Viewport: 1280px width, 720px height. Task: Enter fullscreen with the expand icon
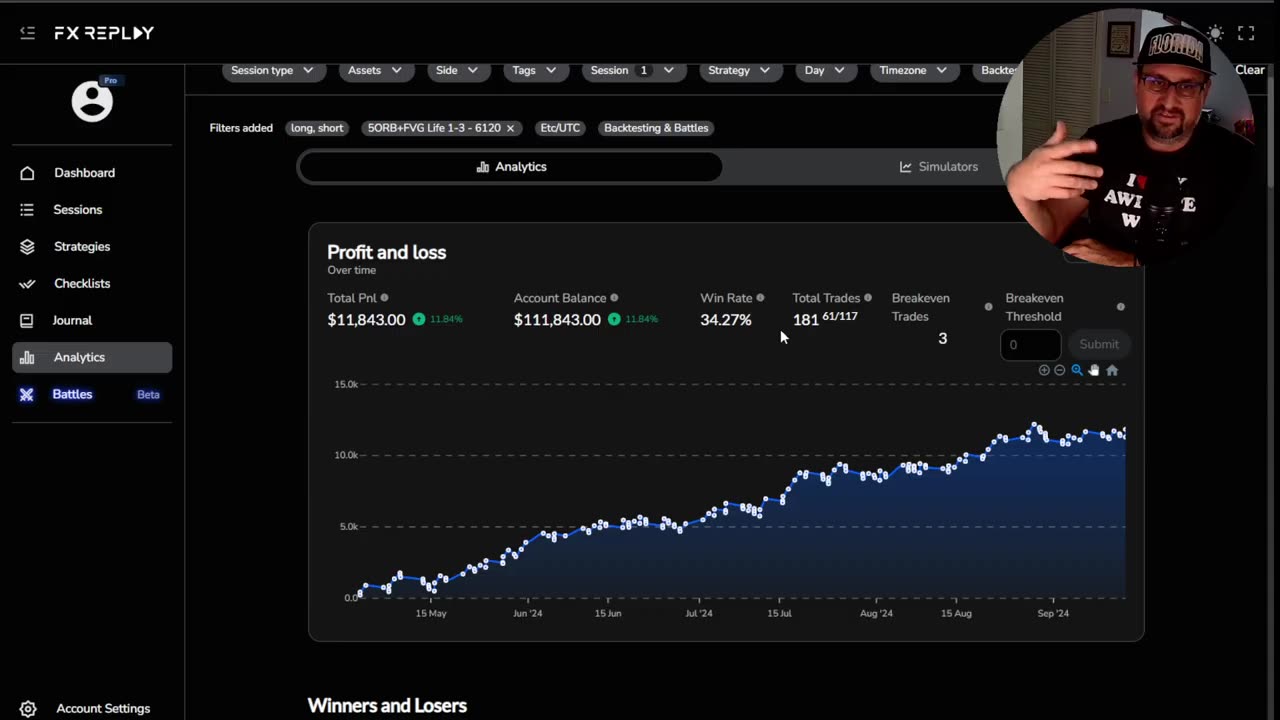click(1246, 33)
